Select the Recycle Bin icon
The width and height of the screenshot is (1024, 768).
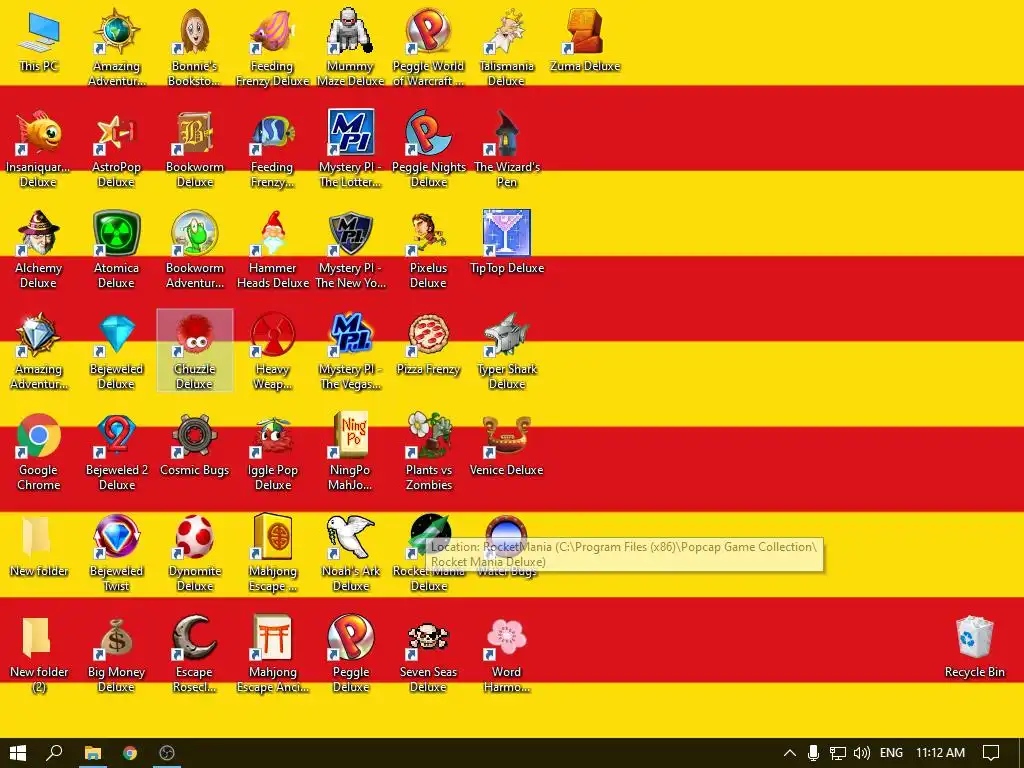(x=974, y=648)
